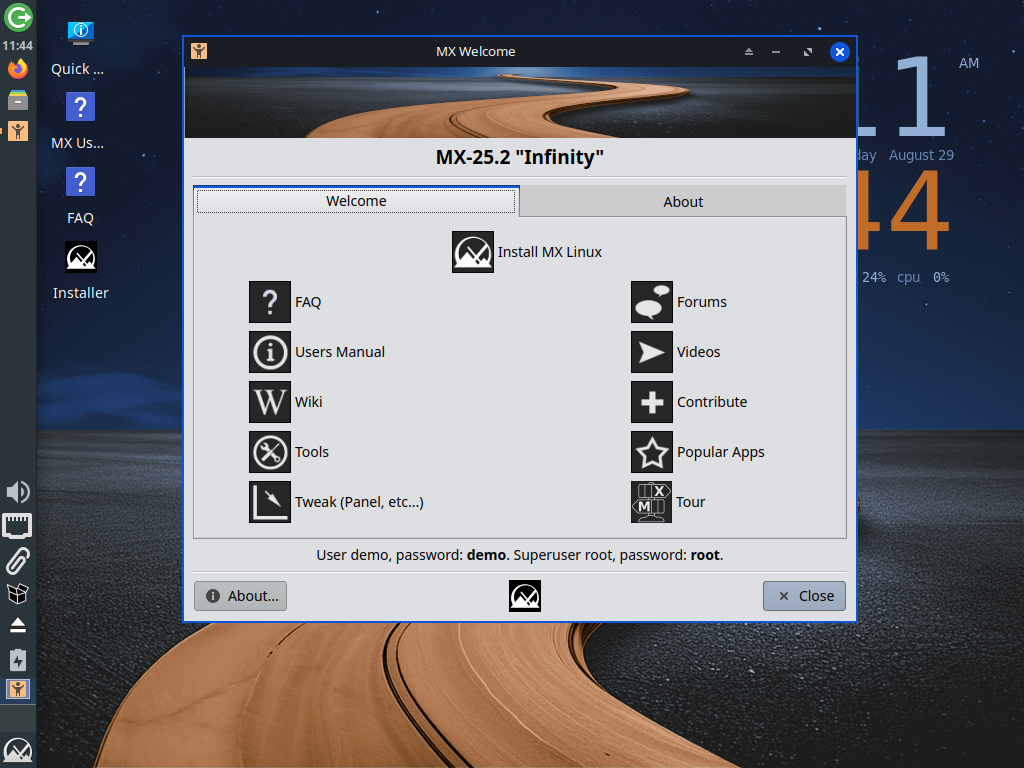Click the Tweak (Panel, etc...) label
Screen dimensions: 1024x768
click(359, 502)
